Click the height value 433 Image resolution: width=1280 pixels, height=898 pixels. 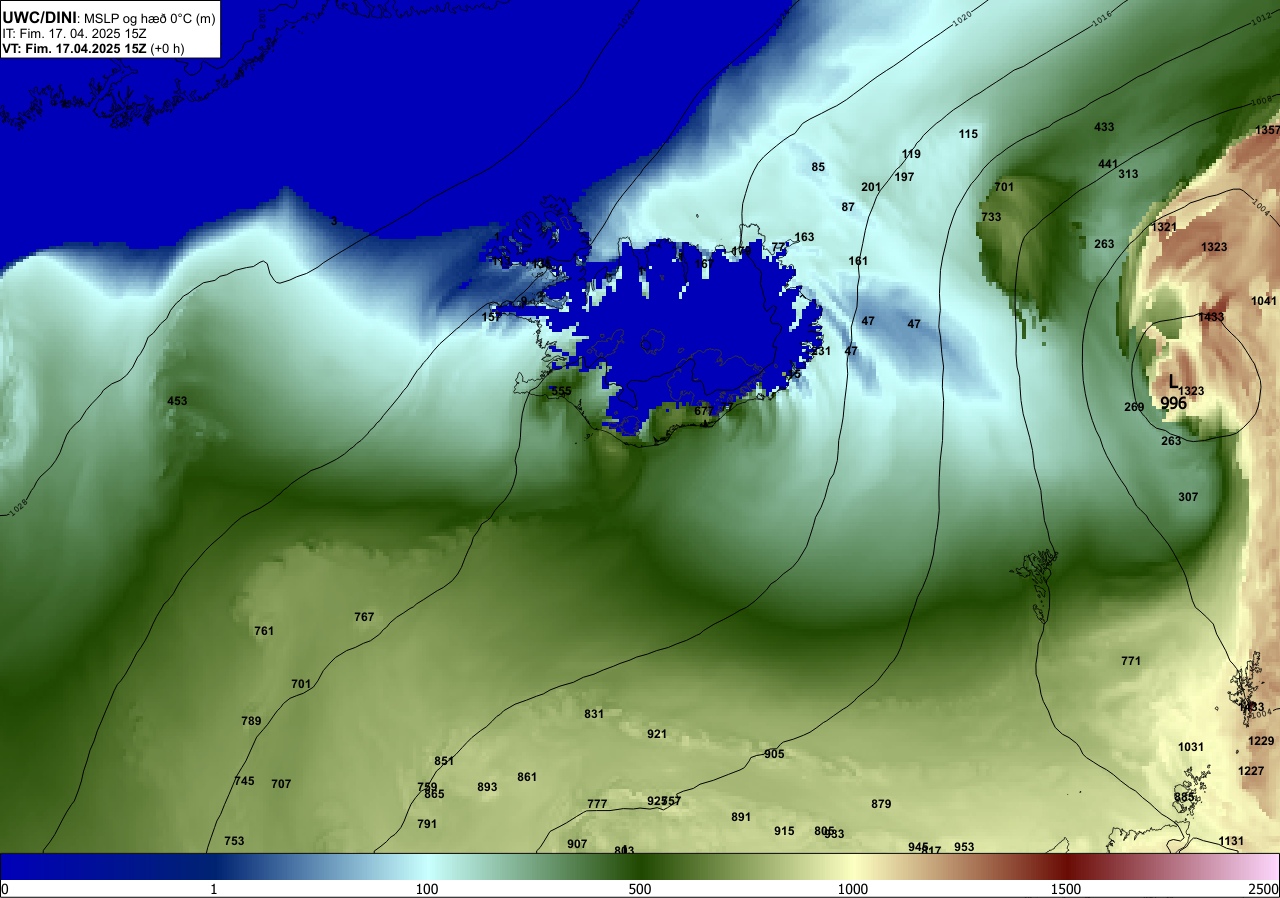click(x=1104, y=127)
